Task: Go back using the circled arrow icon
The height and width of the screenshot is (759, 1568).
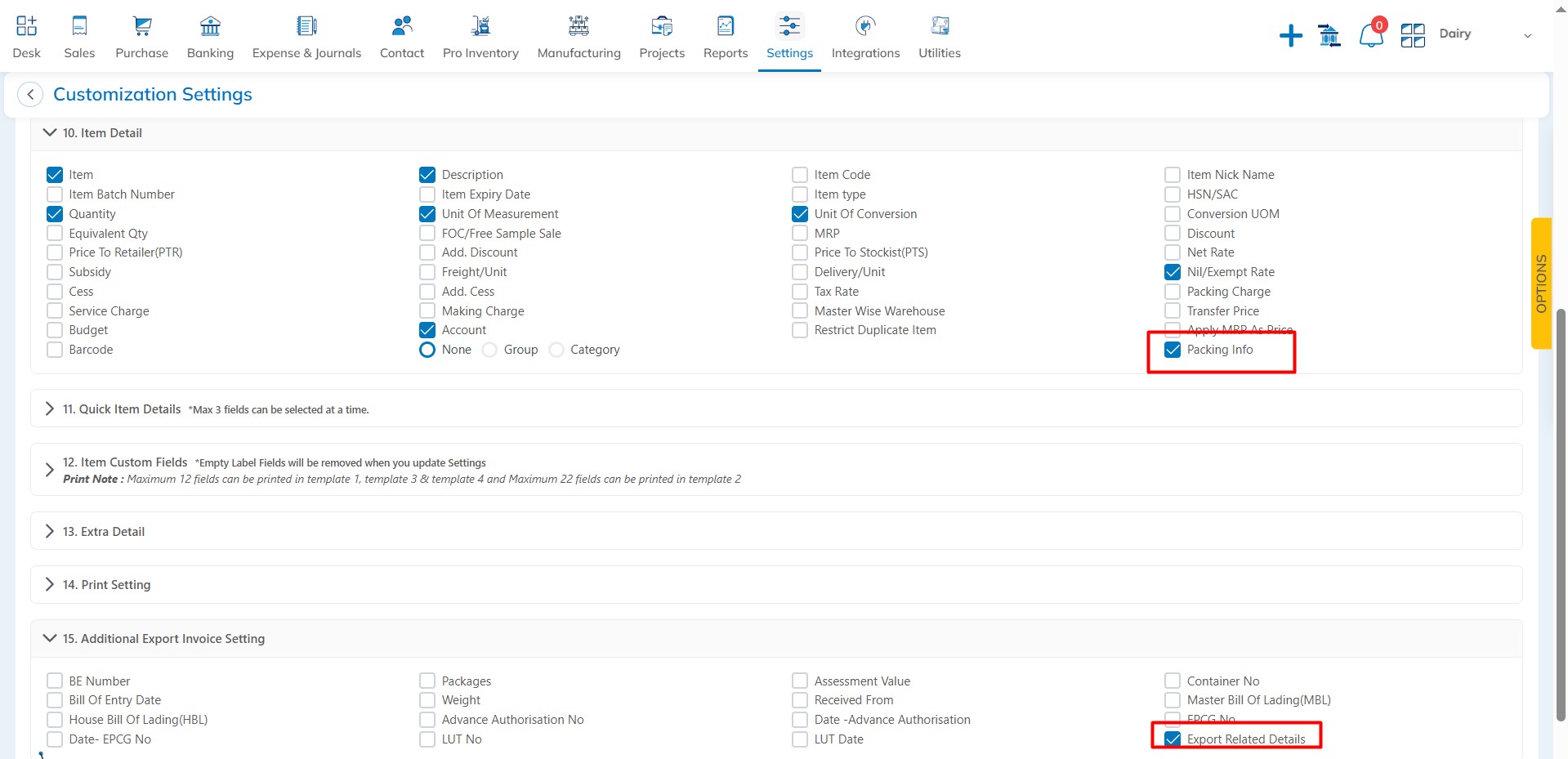Action: [x=30, y=95]
